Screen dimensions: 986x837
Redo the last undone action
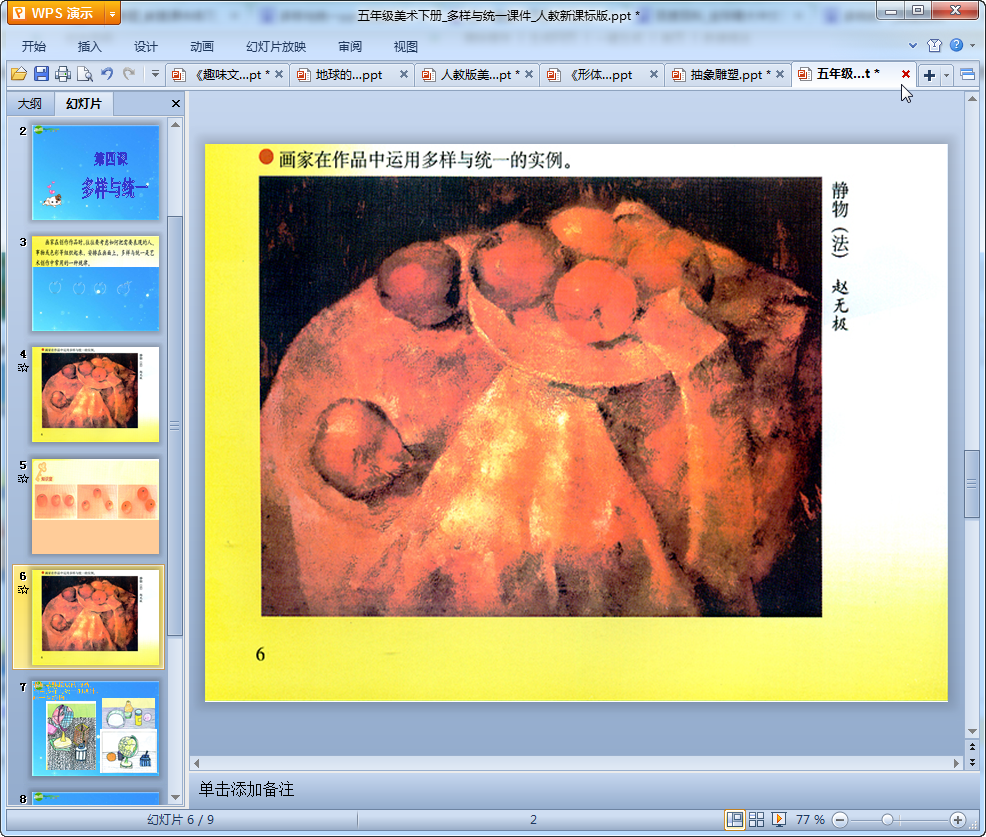pyautogui.click(x=130, y=74)
